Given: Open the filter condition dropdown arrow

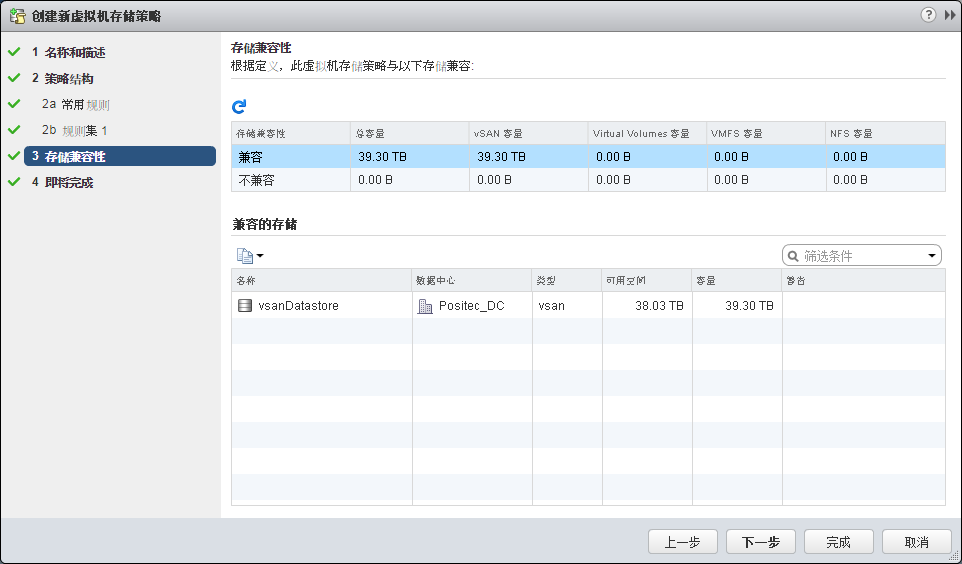Looking at the screenshot, I should 932,256.
